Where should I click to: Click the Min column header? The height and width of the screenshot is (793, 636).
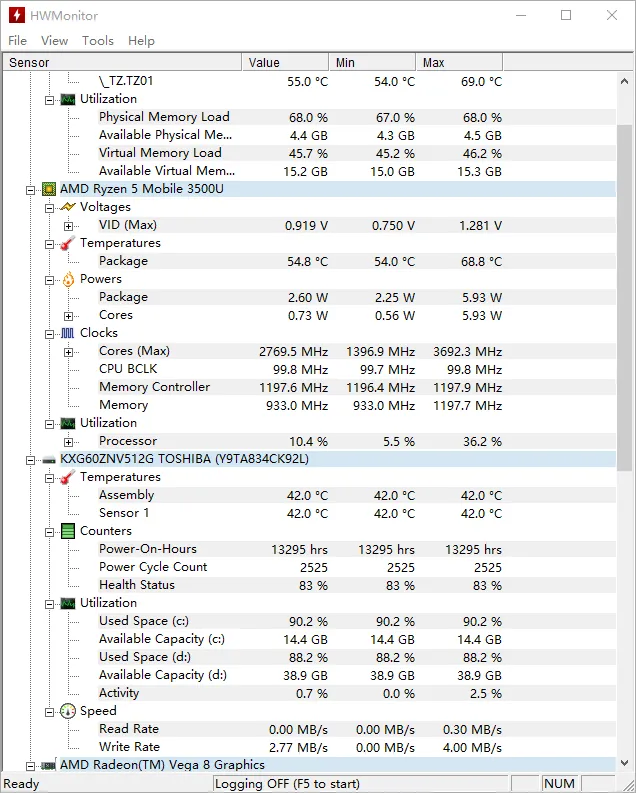tap(372, 62)
